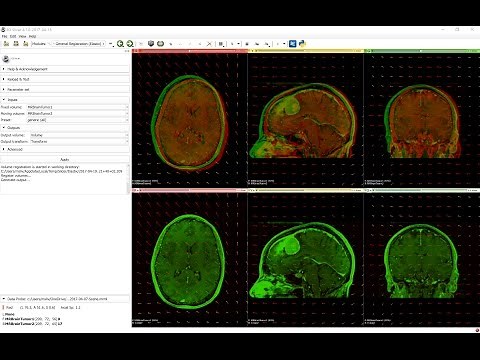Open the Help menu

pos(32,36)
